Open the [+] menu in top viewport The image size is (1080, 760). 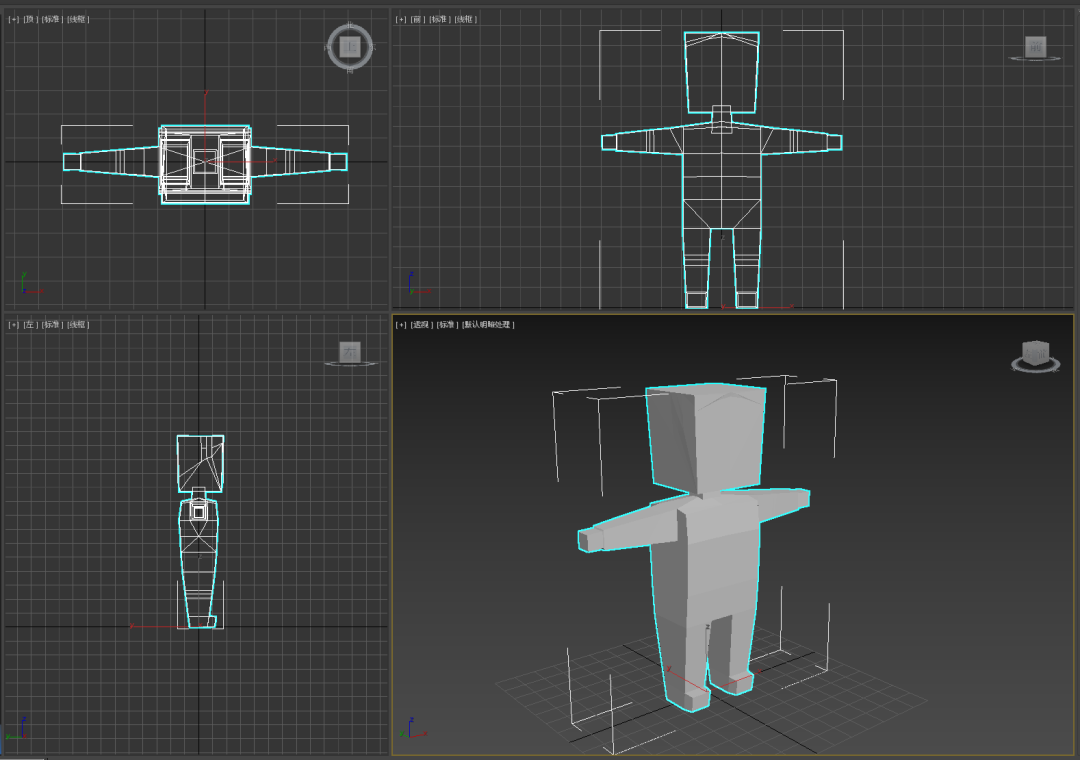(x=13, y=19)
